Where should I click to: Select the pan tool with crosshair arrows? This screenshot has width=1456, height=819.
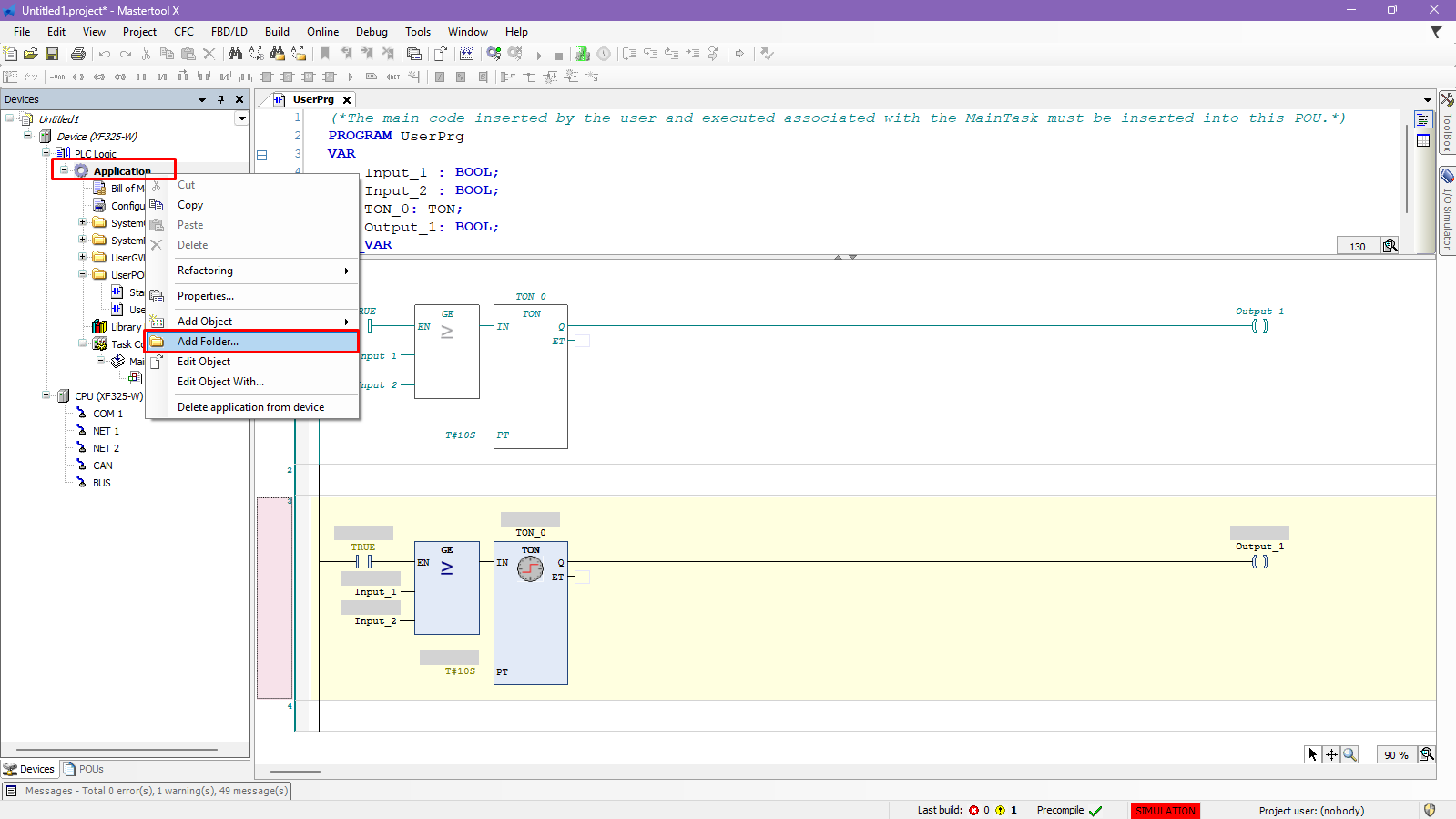(x=1331, y=754)
